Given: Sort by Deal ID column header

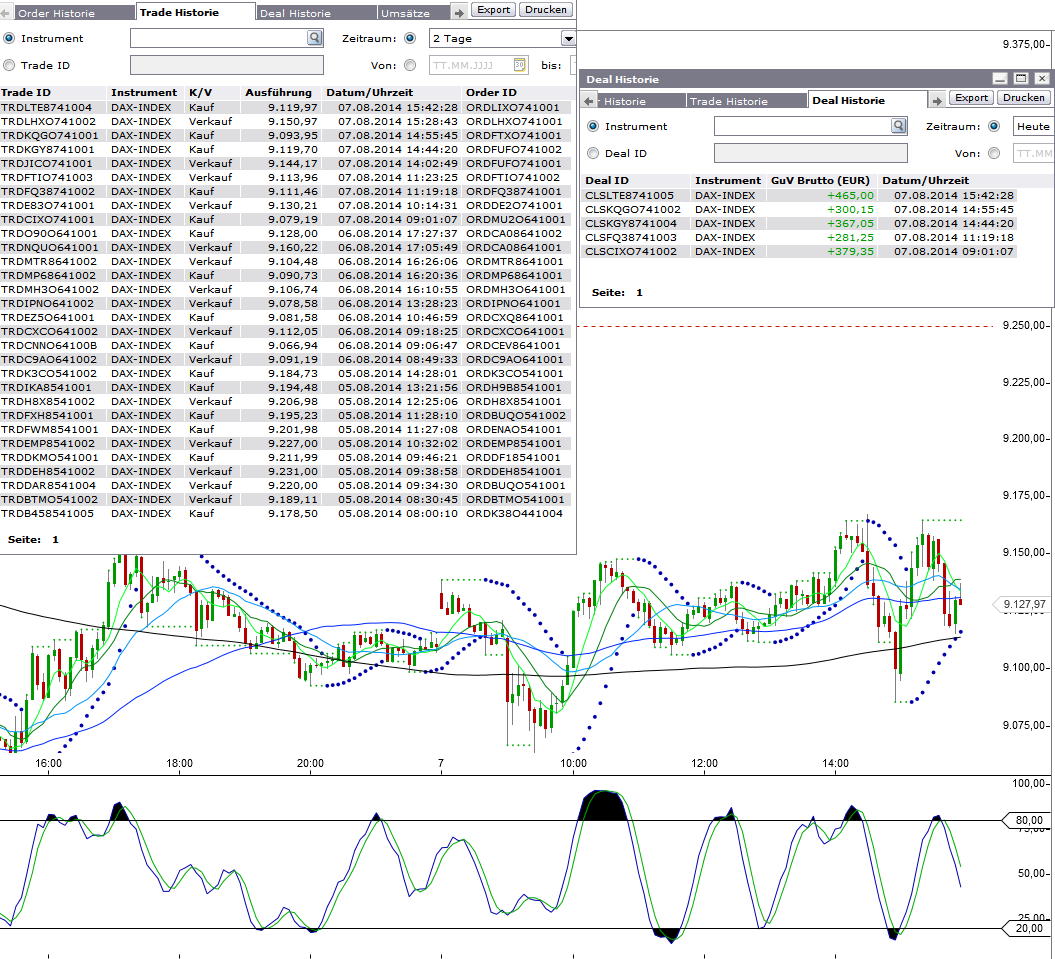Looking at the screenshot, I should pyautogui.click(x=607, y=180).
